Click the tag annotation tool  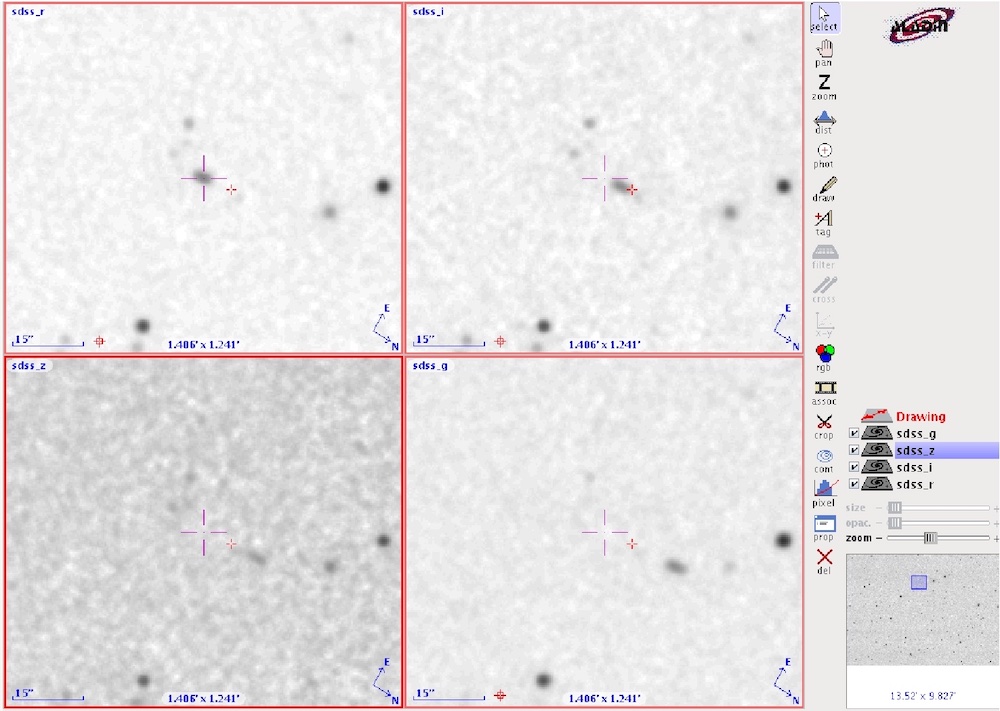coord(824,223)
